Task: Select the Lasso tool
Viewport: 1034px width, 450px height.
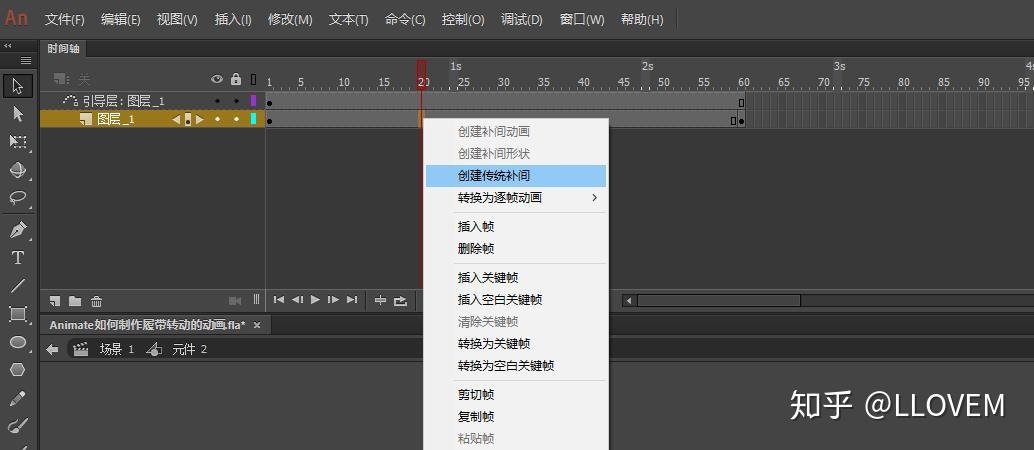Action: pos(18,197)
